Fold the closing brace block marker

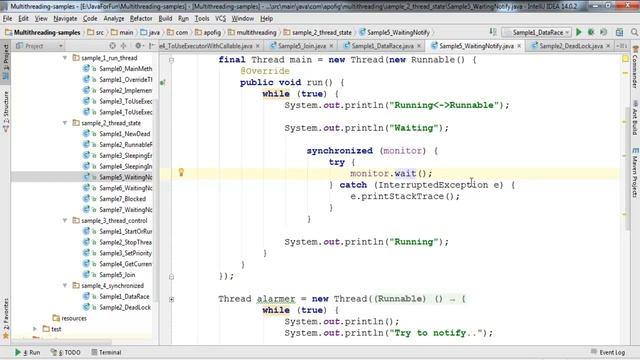click(x=171, y=277)
